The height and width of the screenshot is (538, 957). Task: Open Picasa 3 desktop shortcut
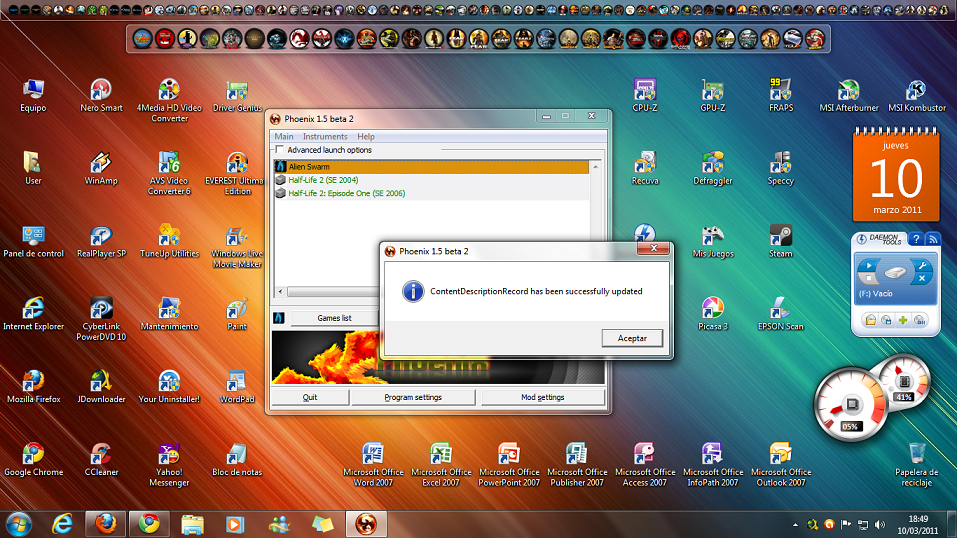713,314
